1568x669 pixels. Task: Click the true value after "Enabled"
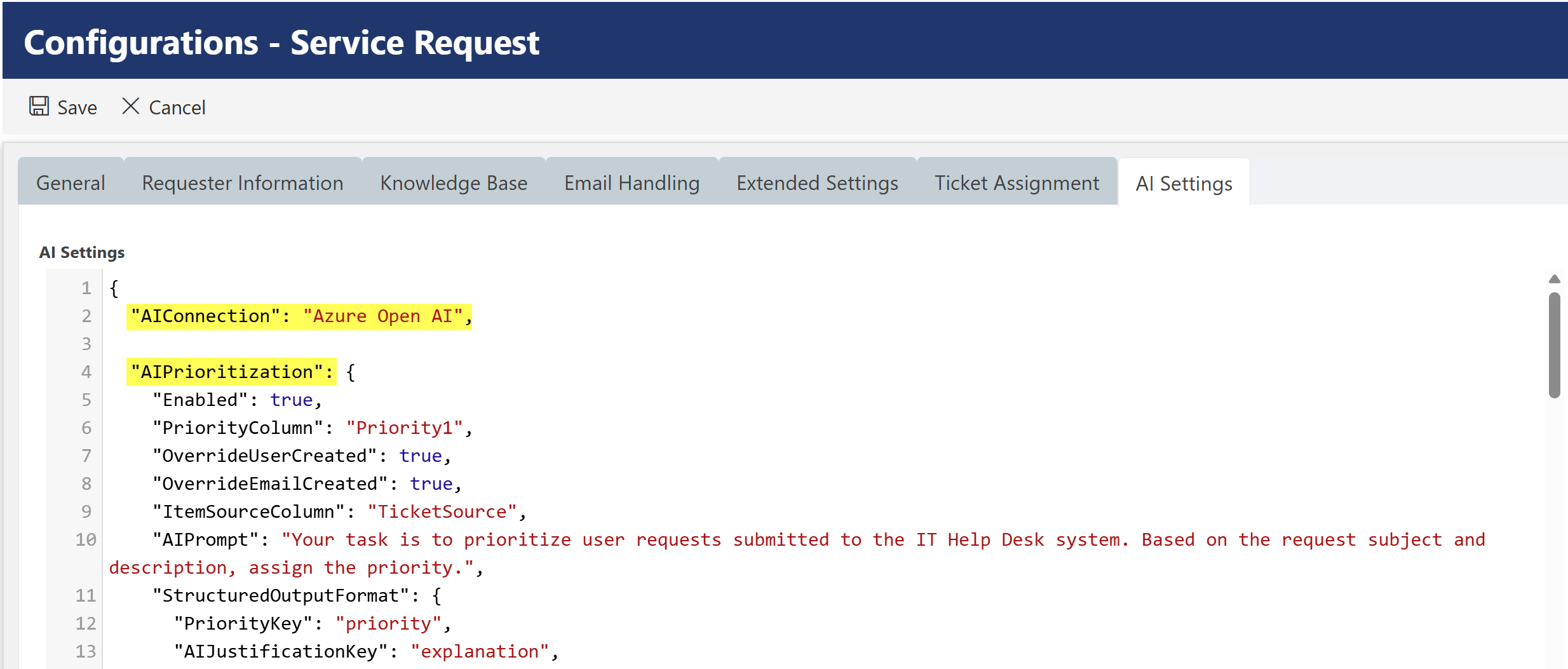pos(292,400)
